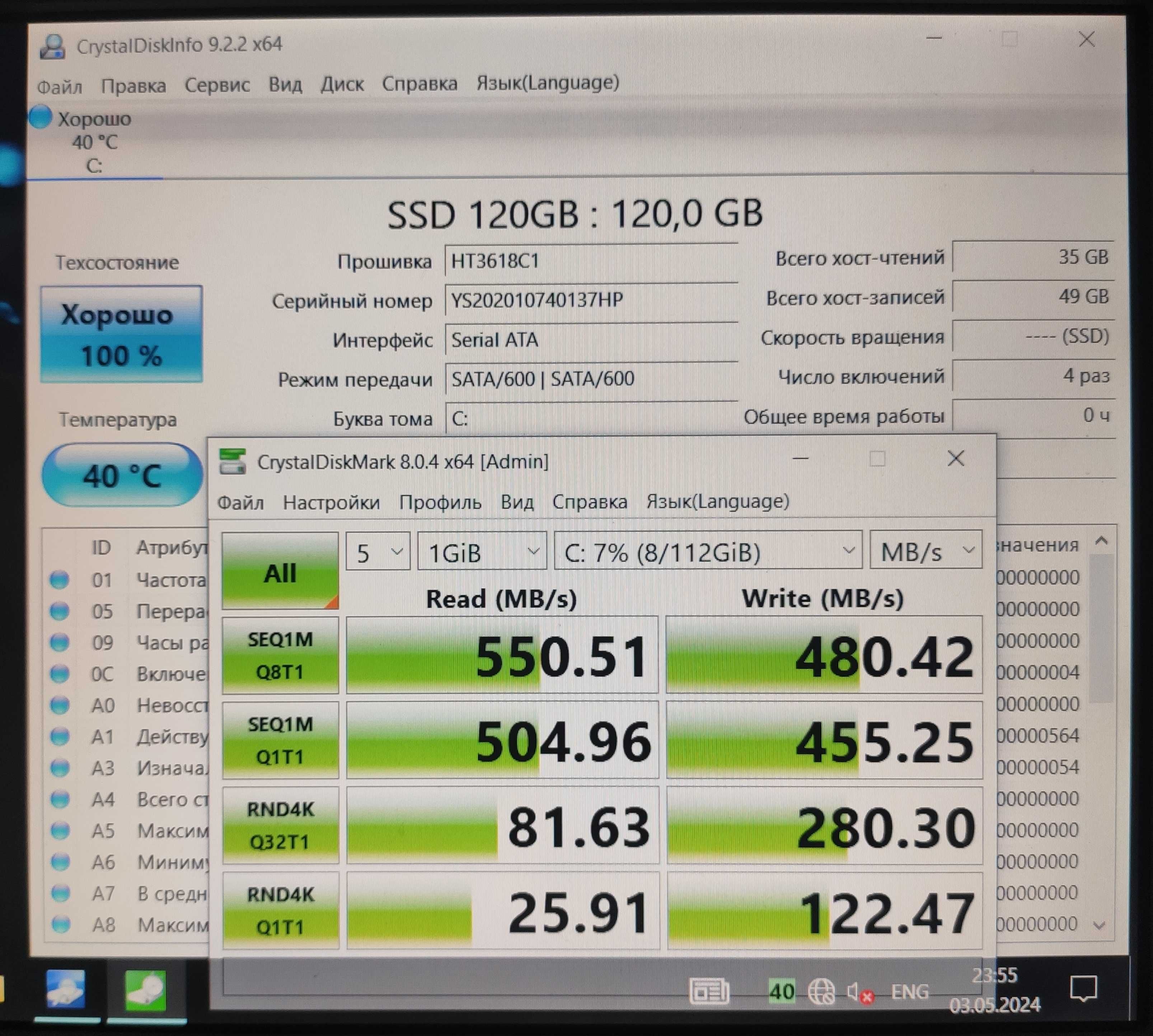
Task: Open Язык(Language) menu in CrystalDiskInfo
Action: [548, 83]
